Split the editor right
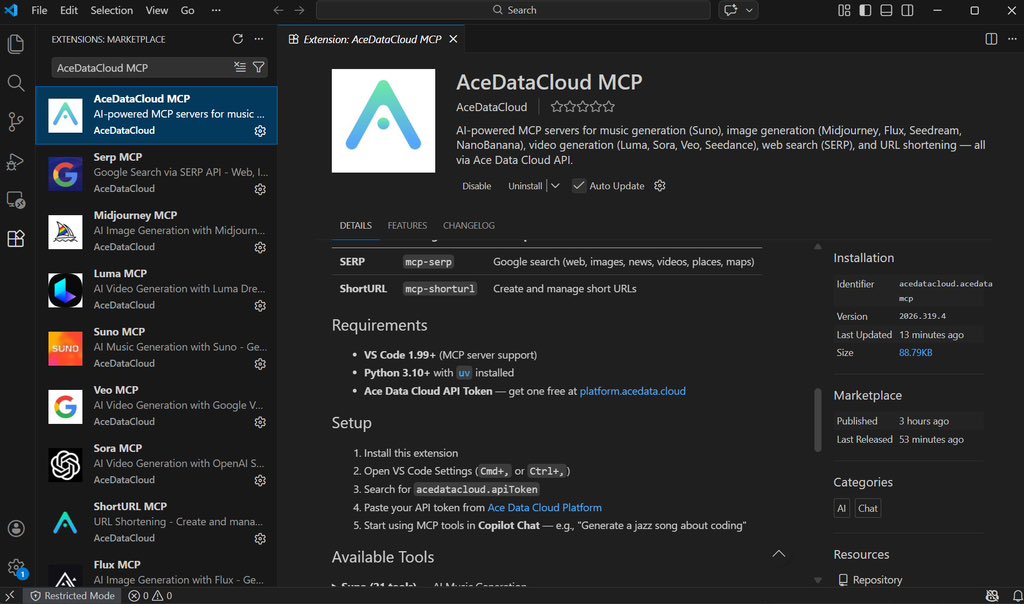The image size is (1024, 604). click(991, 39)
